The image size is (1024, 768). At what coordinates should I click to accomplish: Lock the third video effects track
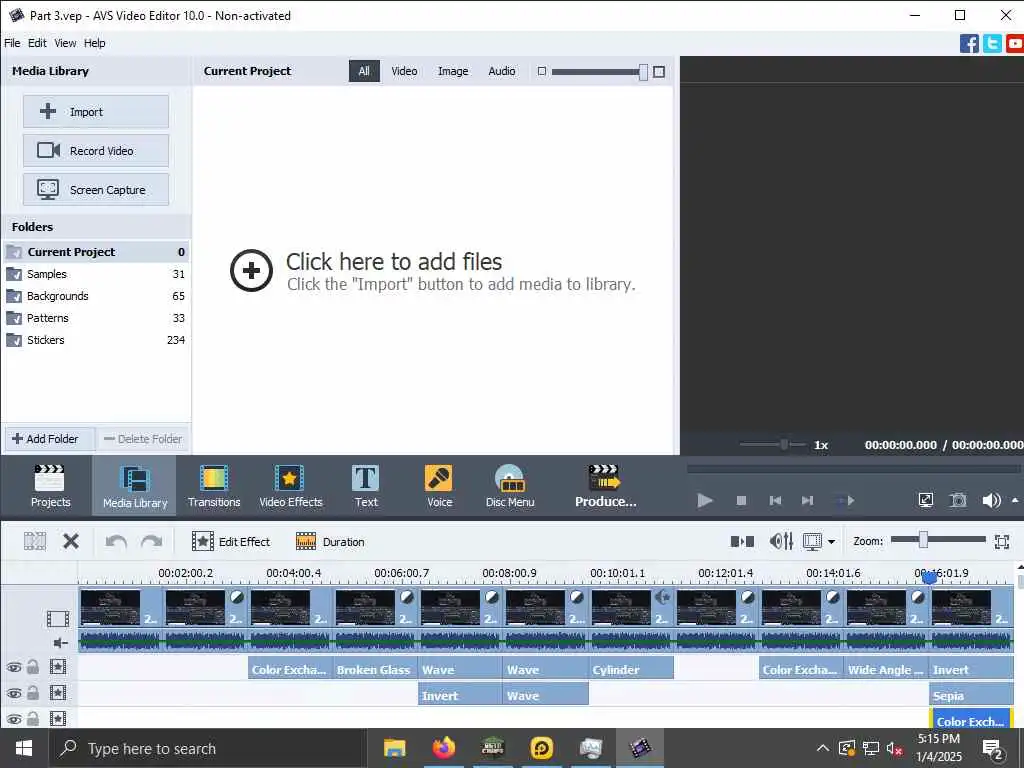click(33, 719)
